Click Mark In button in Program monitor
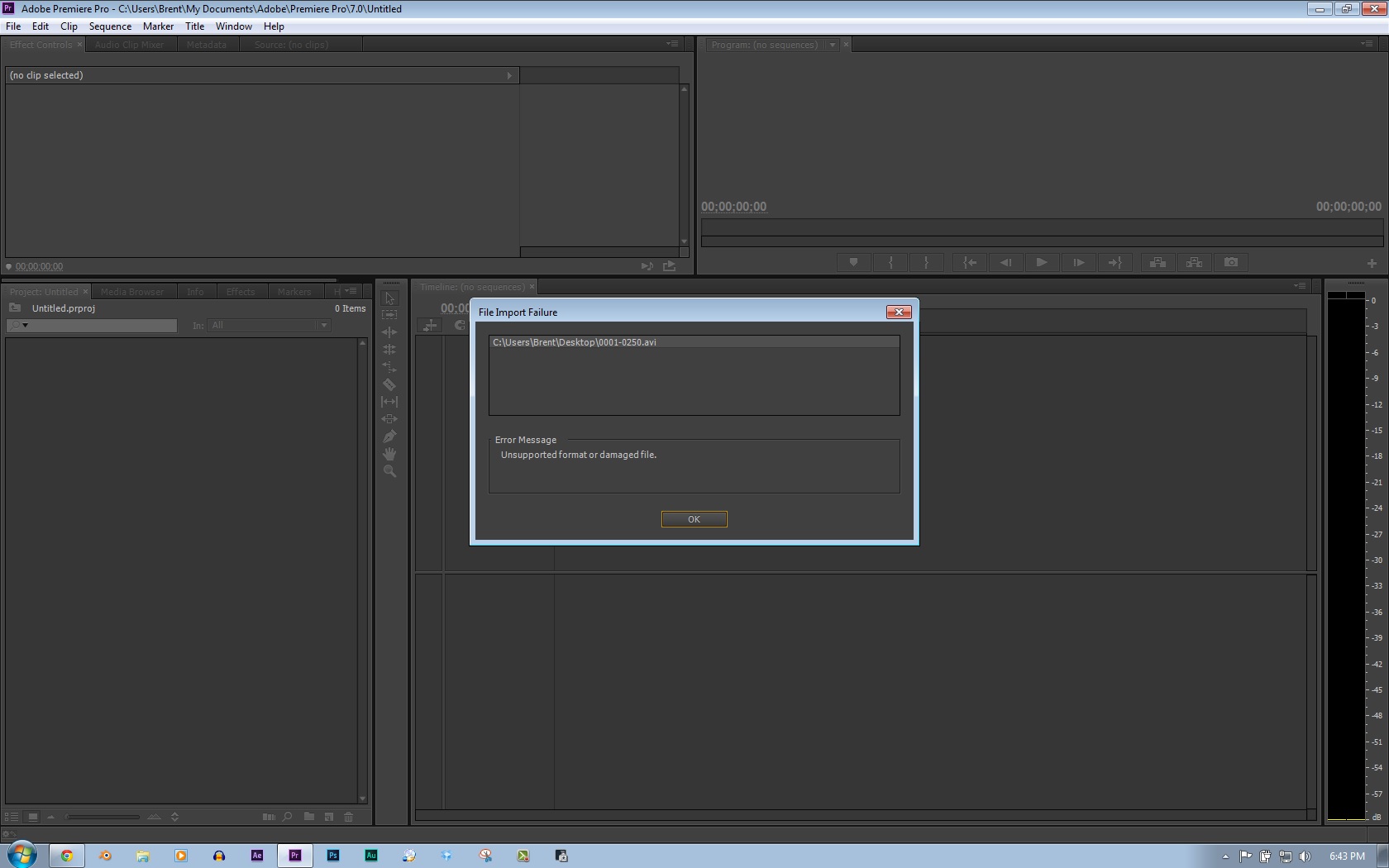This screenshot has height=868, width=1389. 890,263
